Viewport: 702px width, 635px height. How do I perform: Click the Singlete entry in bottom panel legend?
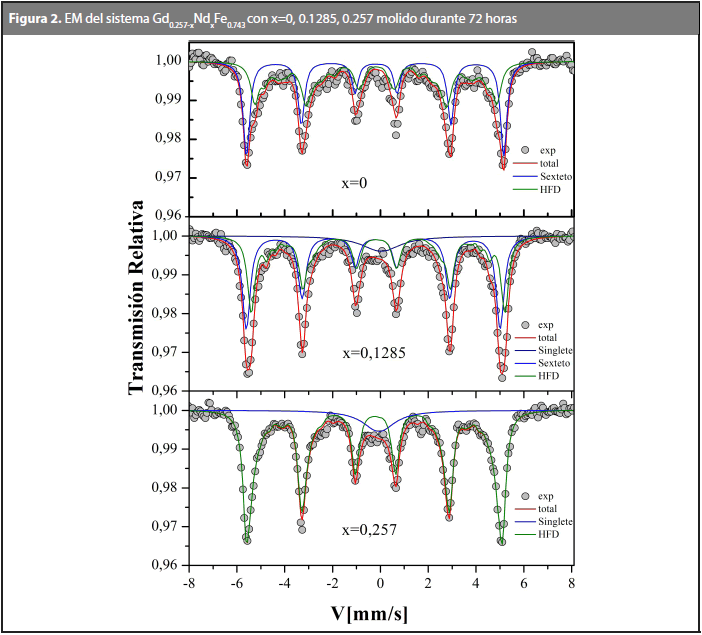[x=552, y=522]
